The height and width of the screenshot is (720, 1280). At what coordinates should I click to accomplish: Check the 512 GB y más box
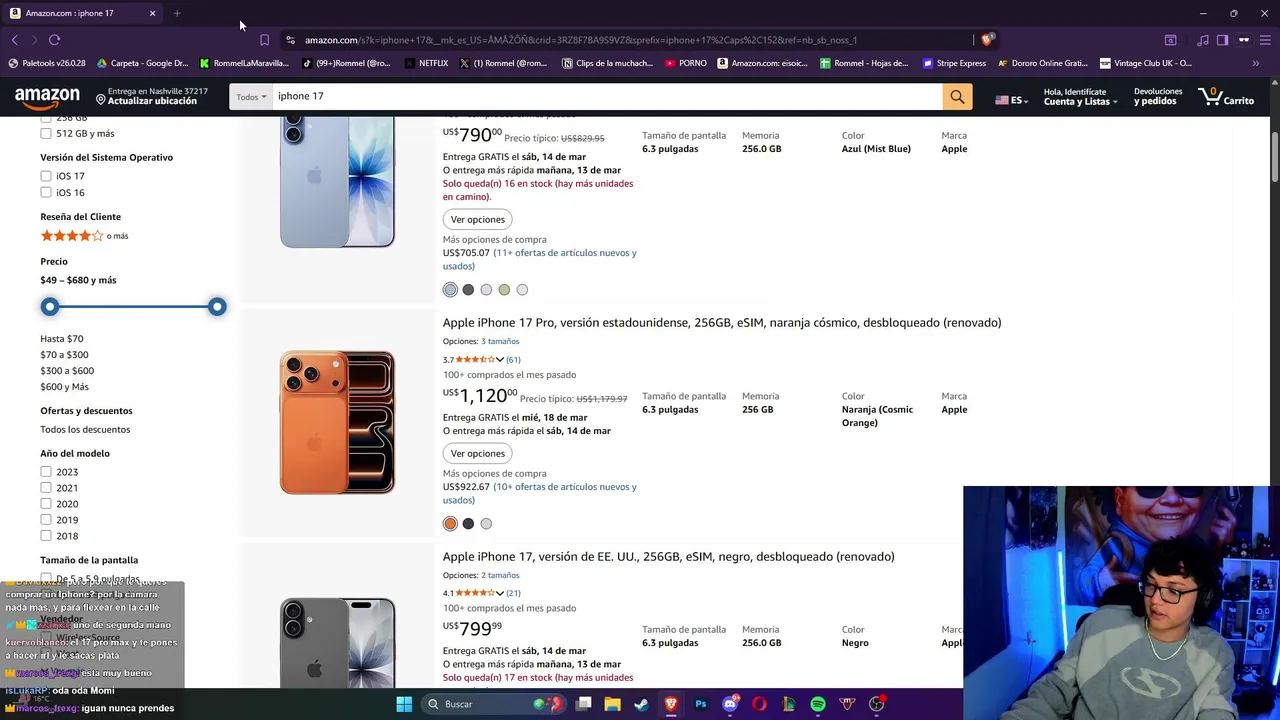pos(46,133)
